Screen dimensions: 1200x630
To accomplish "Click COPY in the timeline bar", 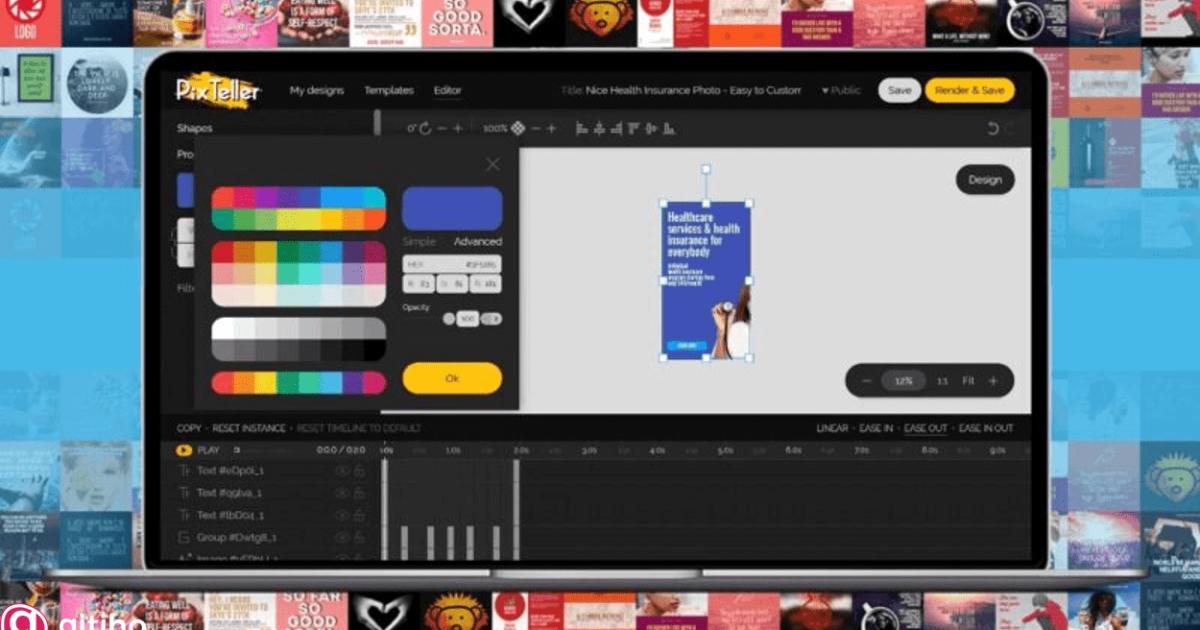I will 189,428.
